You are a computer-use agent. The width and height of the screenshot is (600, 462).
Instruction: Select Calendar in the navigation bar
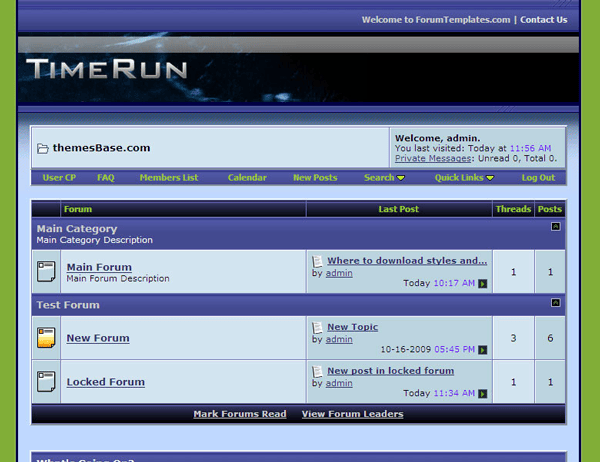point(247,178)
